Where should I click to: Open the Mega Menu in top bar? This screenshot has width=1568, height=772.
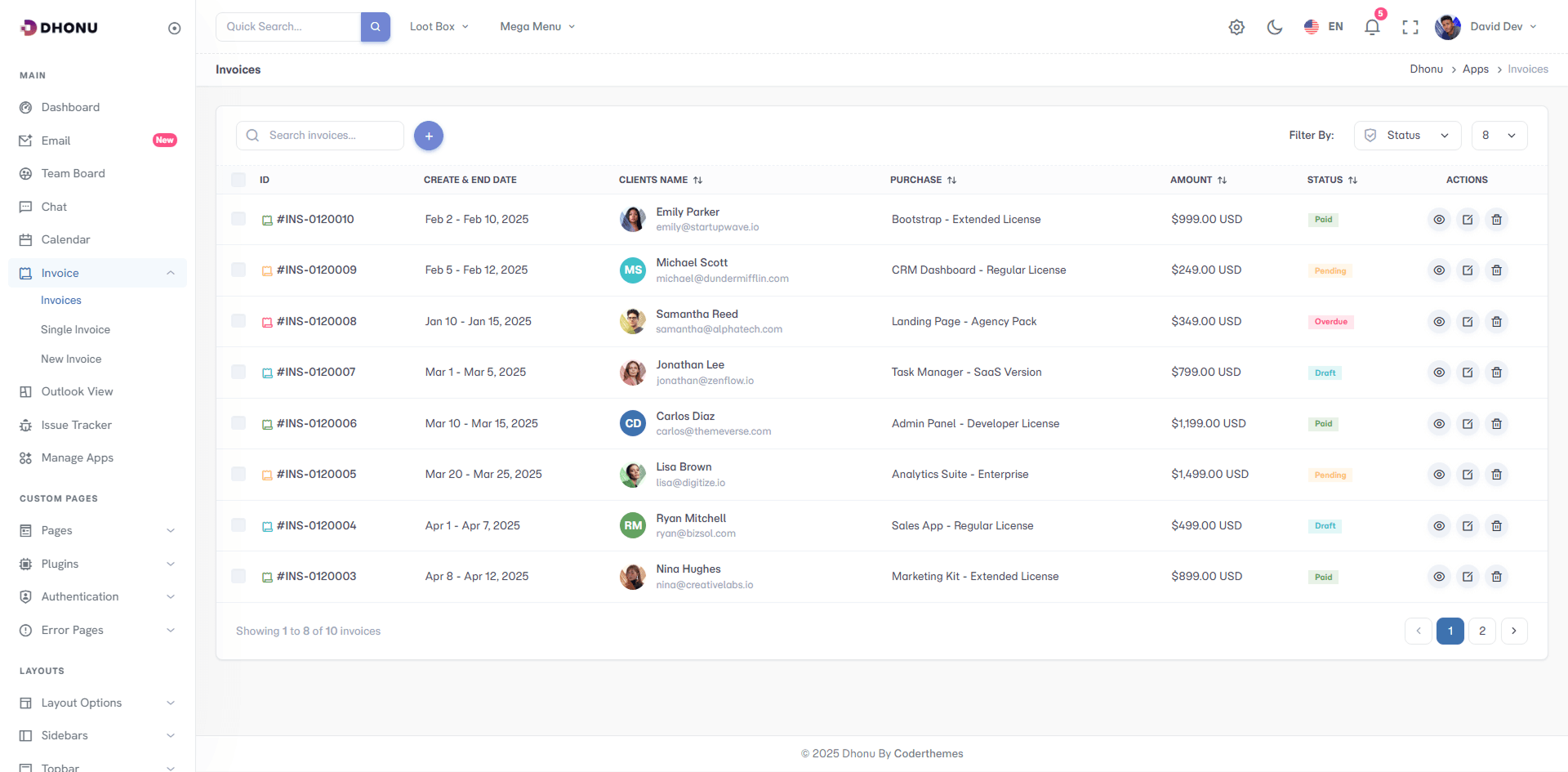click(537, 27)
